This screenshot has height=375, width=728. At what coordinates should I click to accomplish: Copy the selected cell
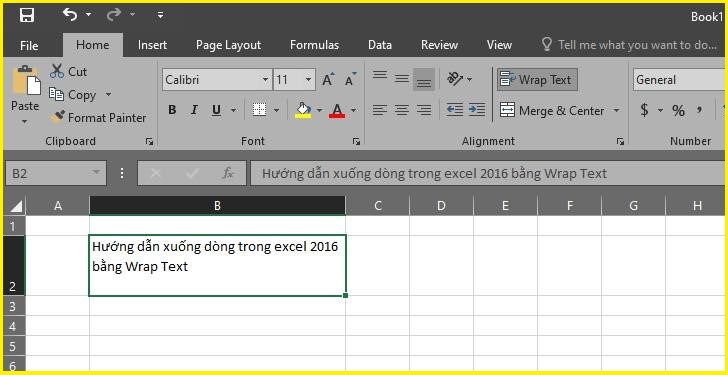coord(72,95)
